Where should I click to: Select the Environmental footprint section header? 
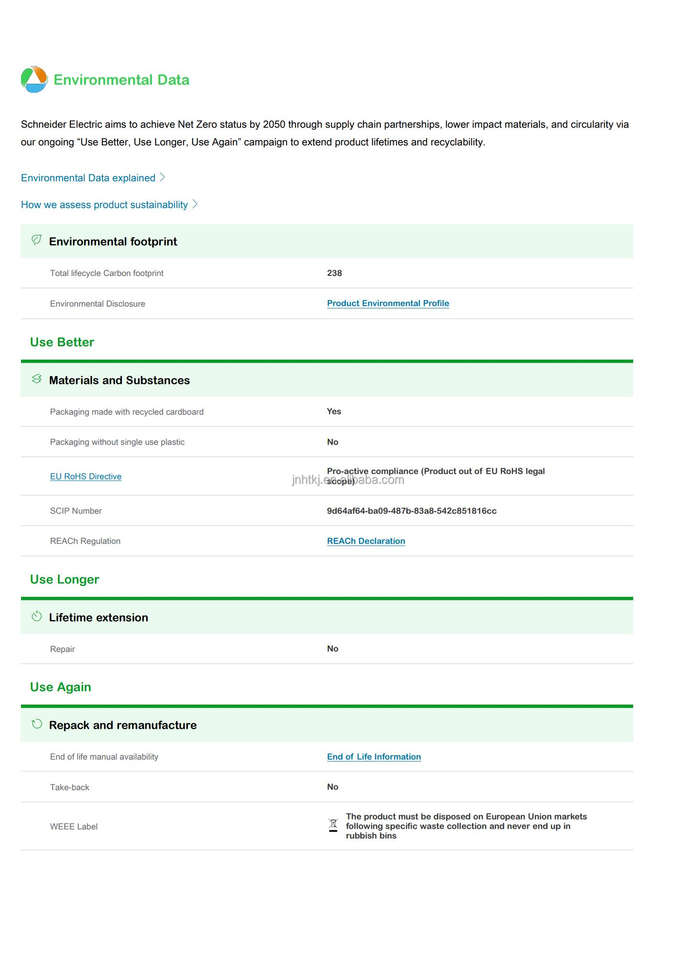113,241
